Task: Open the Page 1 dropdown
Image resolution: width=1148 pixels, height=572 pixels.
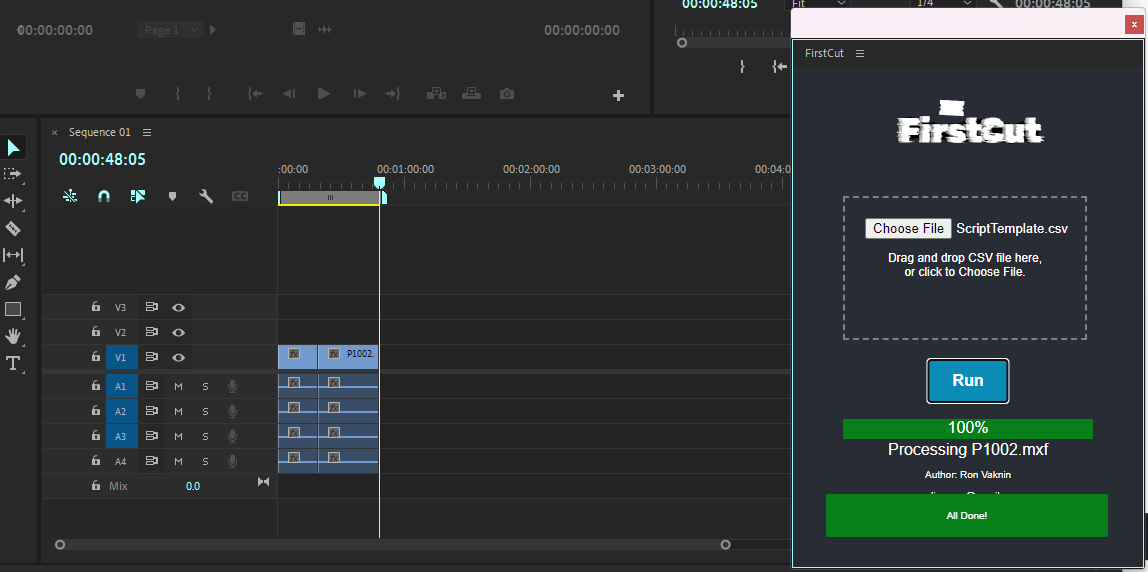Action: pos(170,30)
